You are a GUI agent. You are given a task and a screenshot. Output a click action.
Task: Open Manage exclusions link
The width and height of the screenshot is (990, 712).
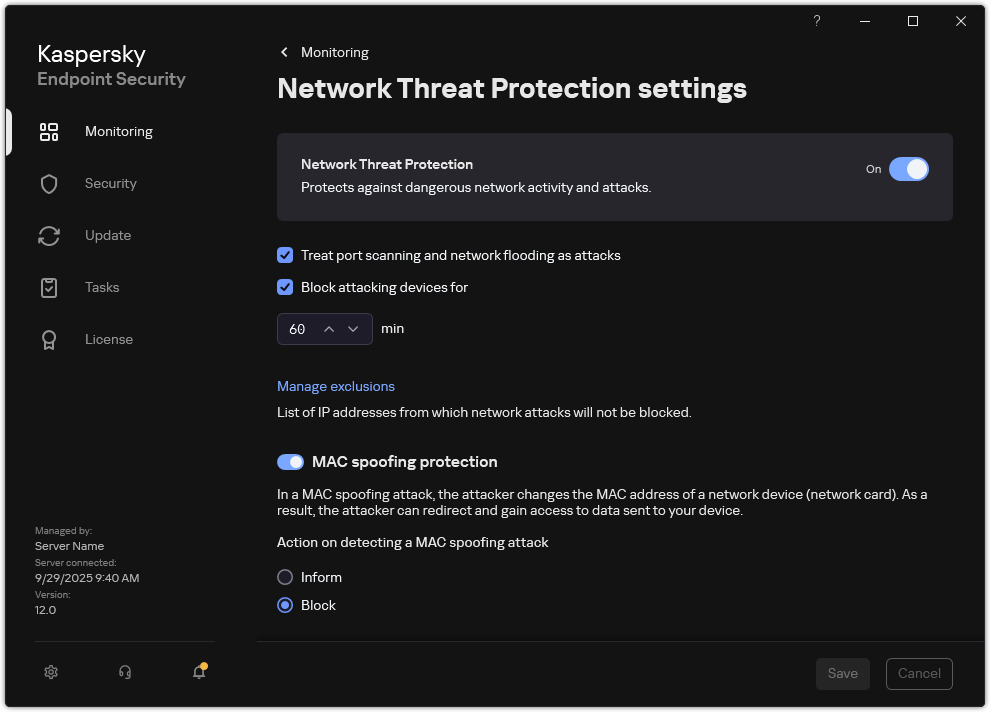336,386
